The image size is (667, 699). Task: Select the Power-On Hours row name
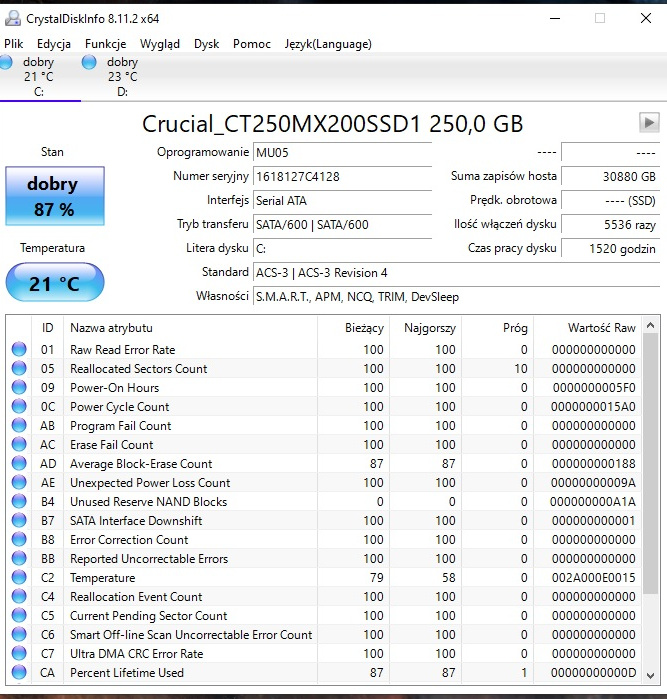(x=114, y=387)
